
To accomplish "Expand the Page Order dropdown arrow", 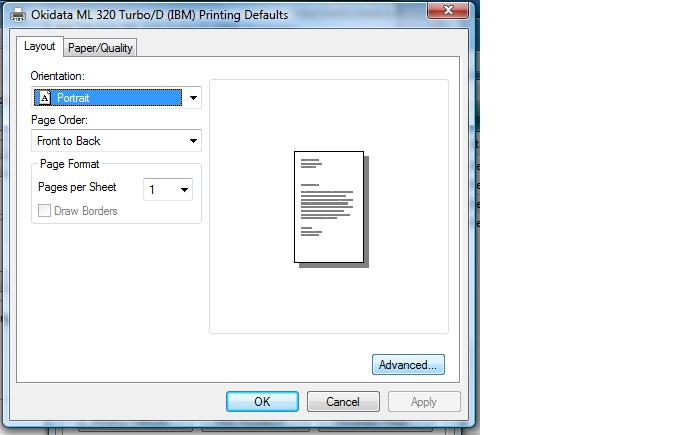I will pyautogui.click(x=193, y=141).
